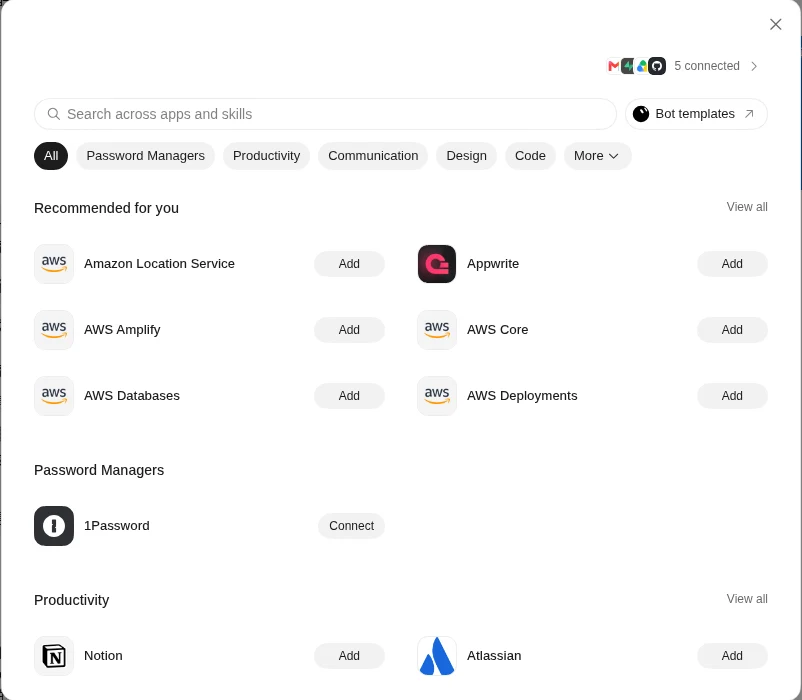Image resolution: width=802 pixels, height=700 pixels.
Task: Click the AWS Databases icon
Action: click(54, 396)
